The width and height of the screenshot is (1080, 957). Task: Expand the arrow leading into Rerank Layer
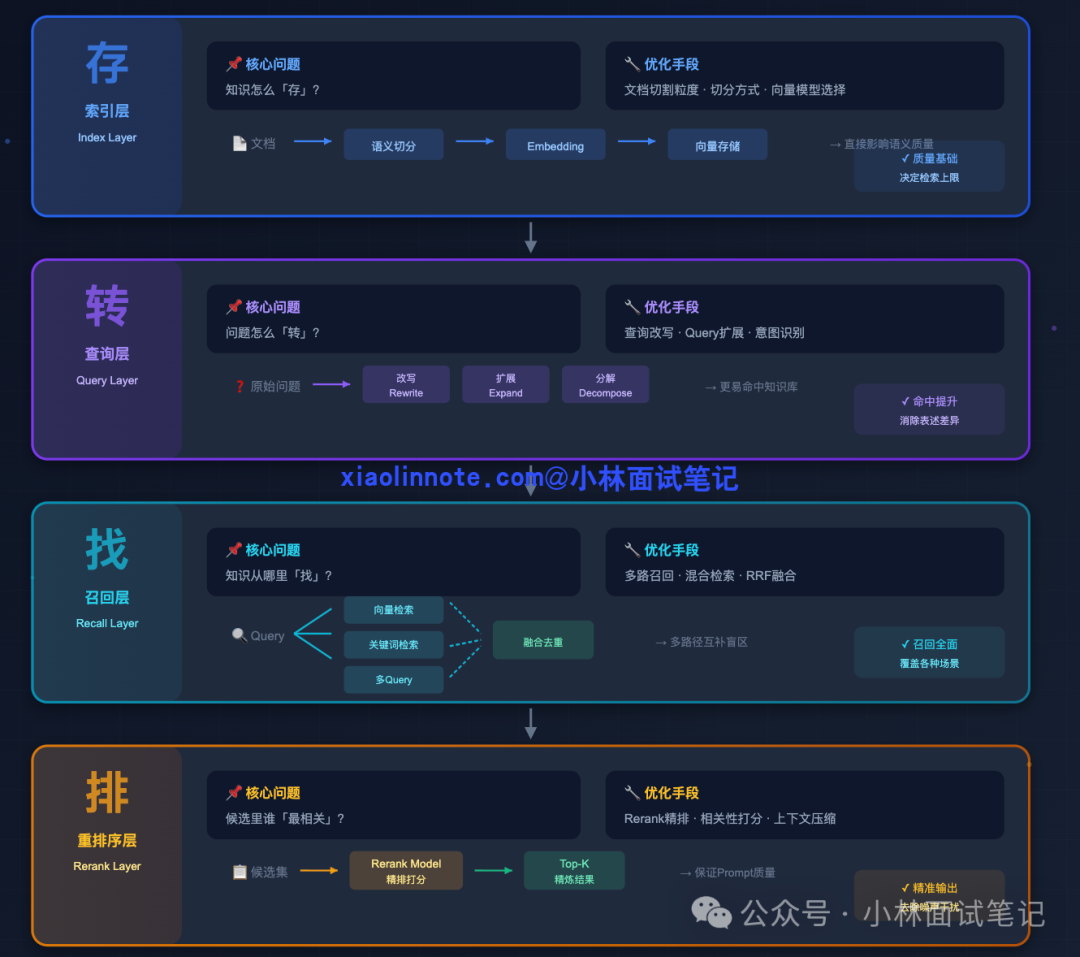pos(530,724)
